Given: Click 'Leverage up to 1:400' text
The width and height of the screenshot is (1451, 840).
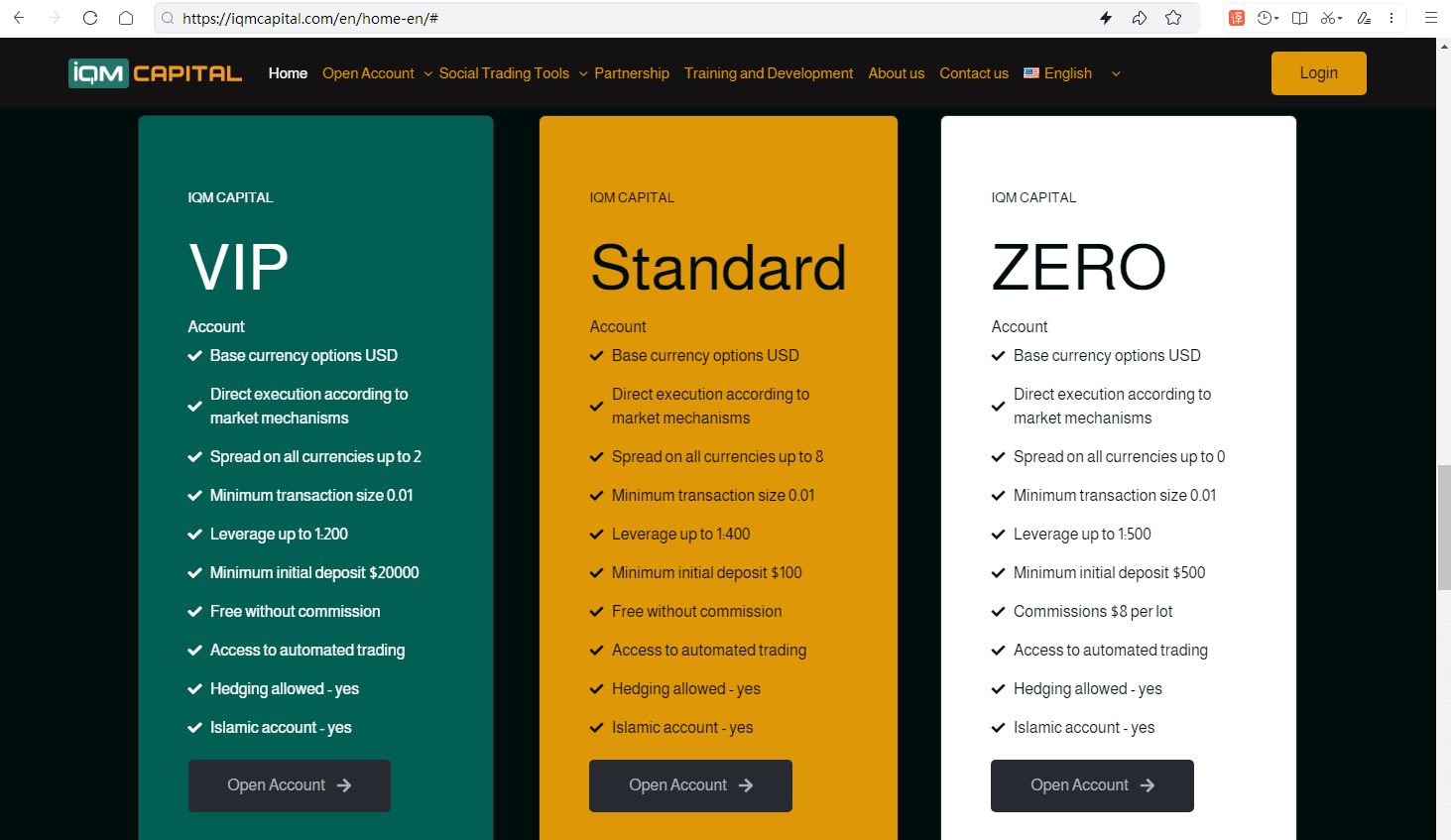Looking at the screenshot, I should 680,534.
